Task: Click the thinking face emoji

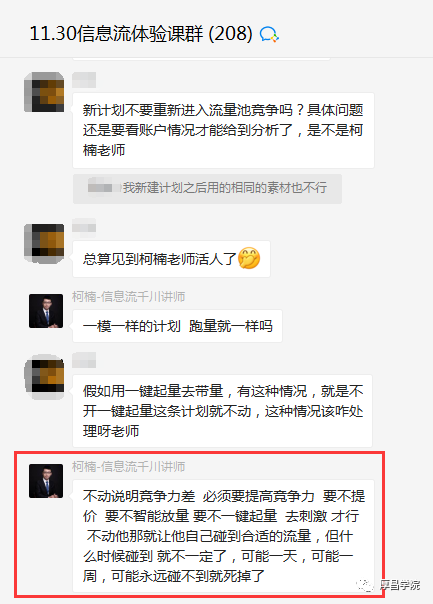Action: 249,258
